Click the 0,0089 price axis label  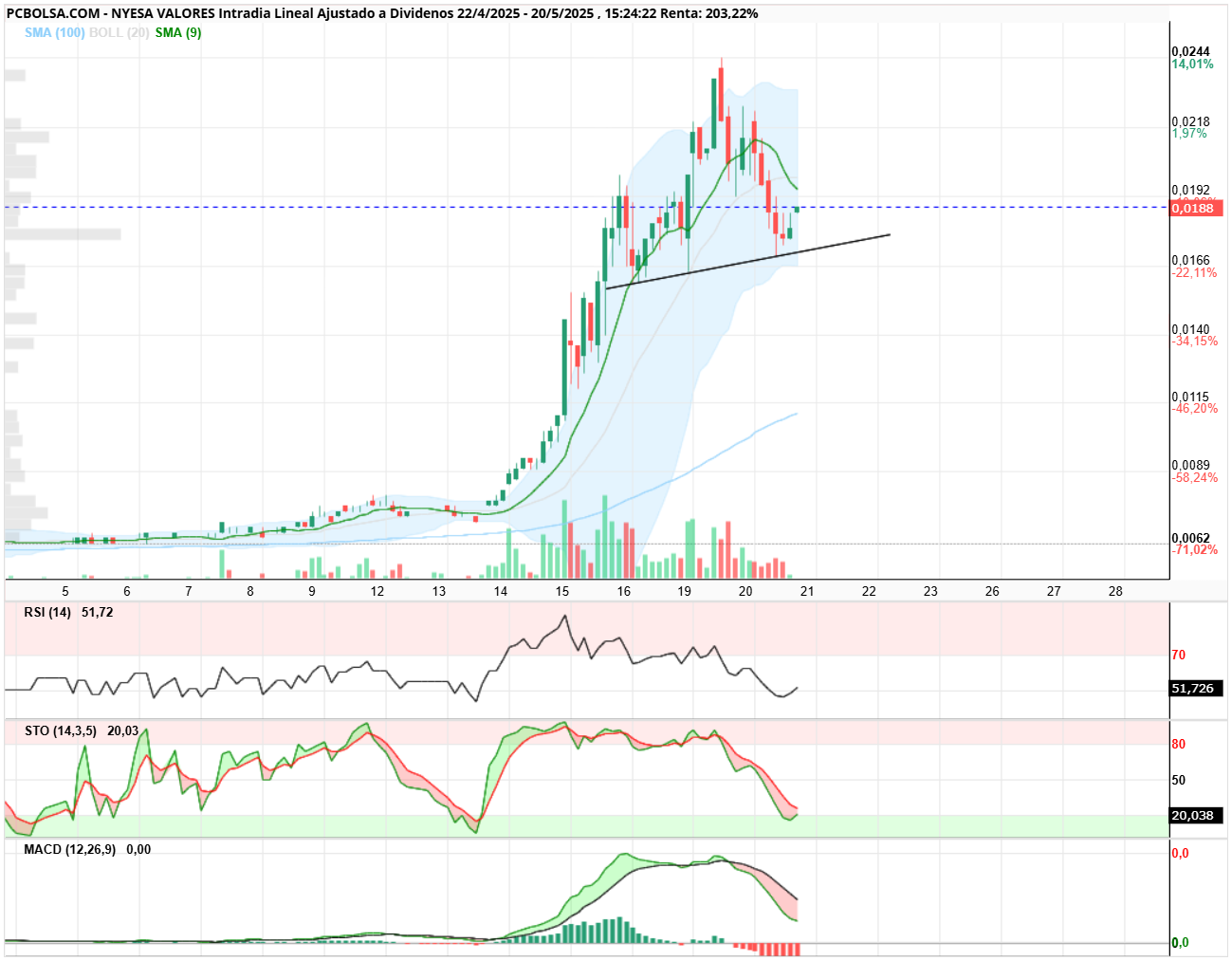pyautogui.click(x=1191, y=465)
